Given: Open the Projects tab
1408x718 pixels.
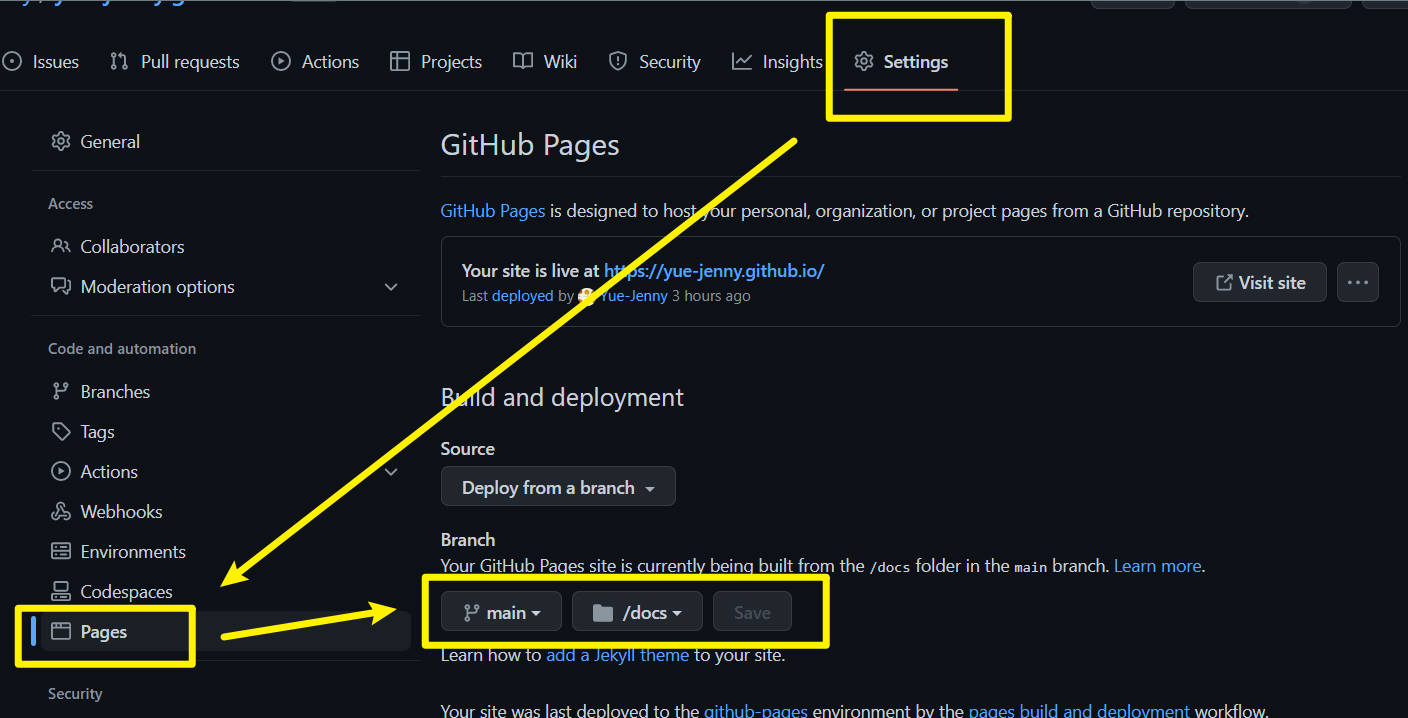Looking at the screenshot, I should click(x=436, y=62).
